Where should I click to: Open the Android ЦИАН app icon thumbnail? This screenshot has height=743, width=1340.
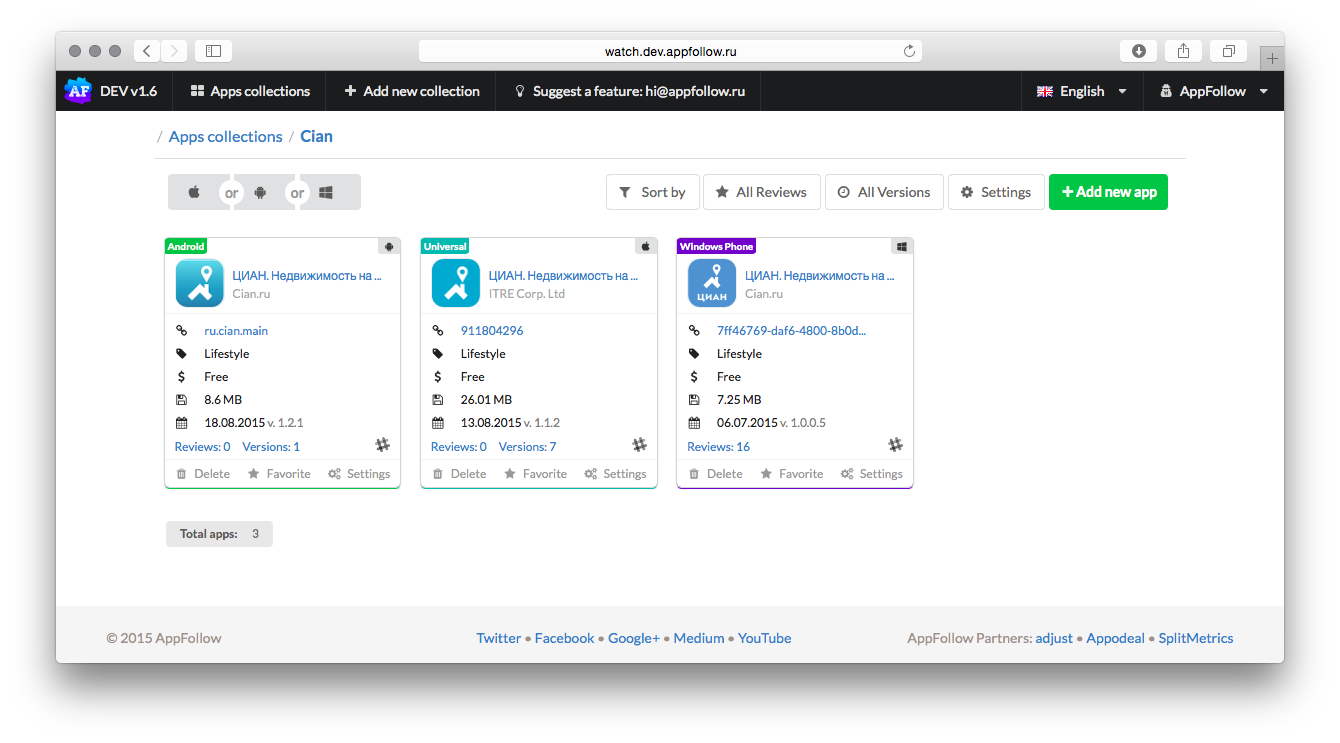click(x=200, y=283)
